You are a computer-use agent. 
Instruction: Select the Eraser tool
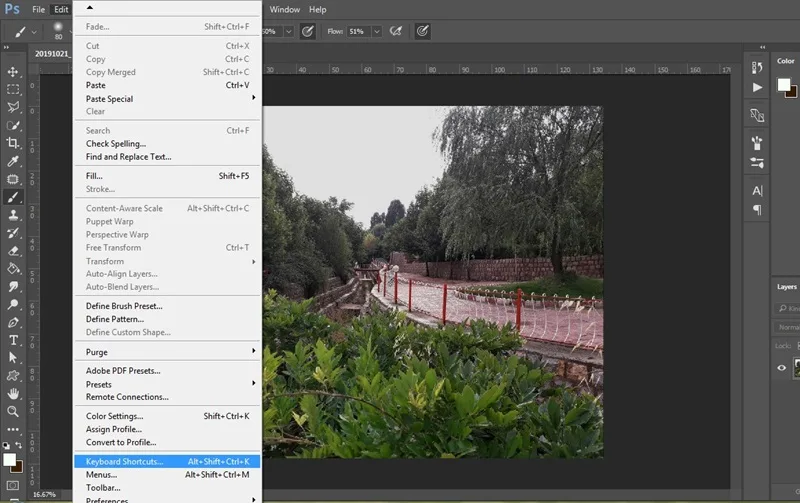13,250
